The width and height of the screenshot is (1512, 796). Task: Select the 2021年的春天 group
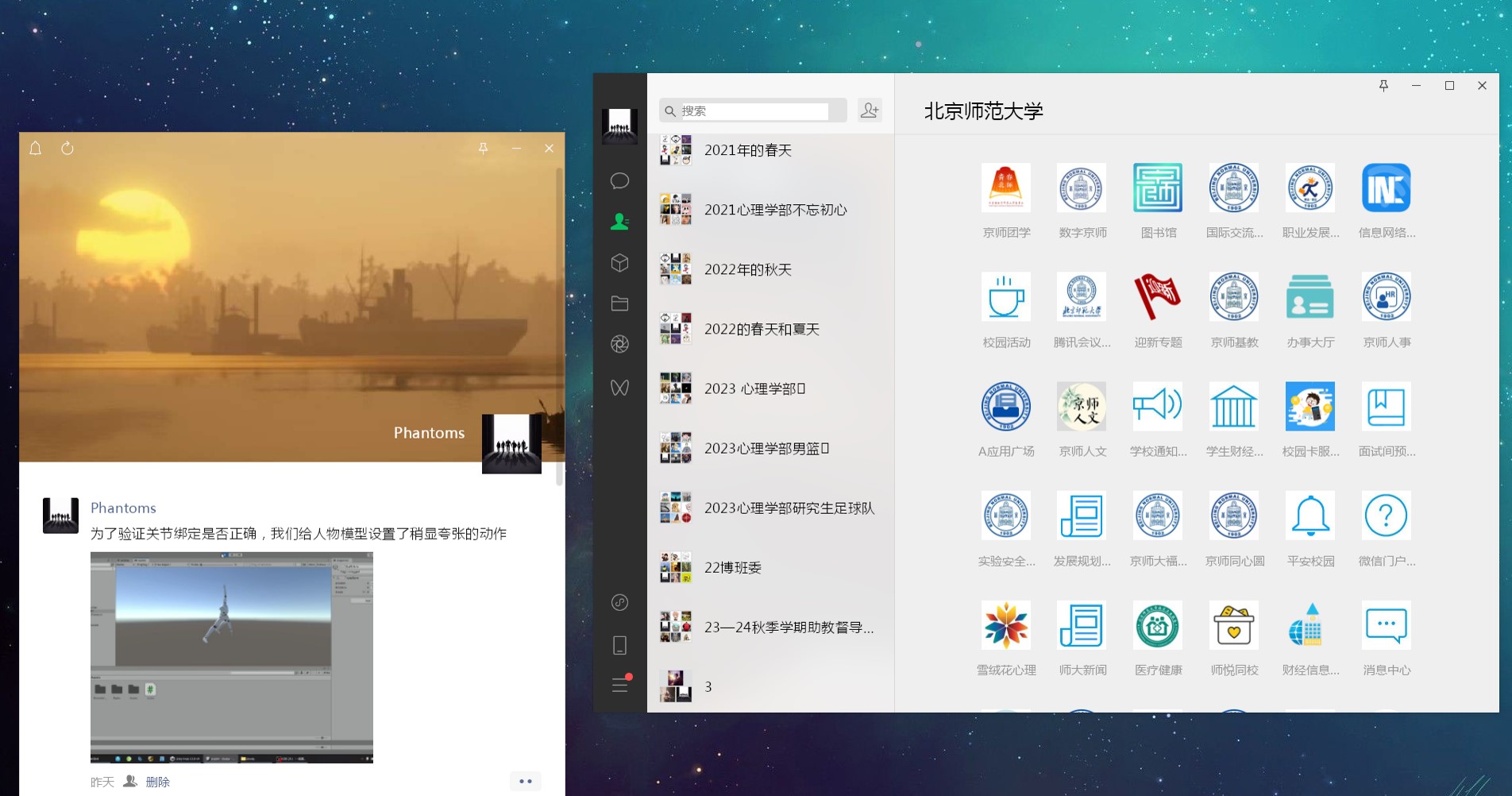click(770, 150)
